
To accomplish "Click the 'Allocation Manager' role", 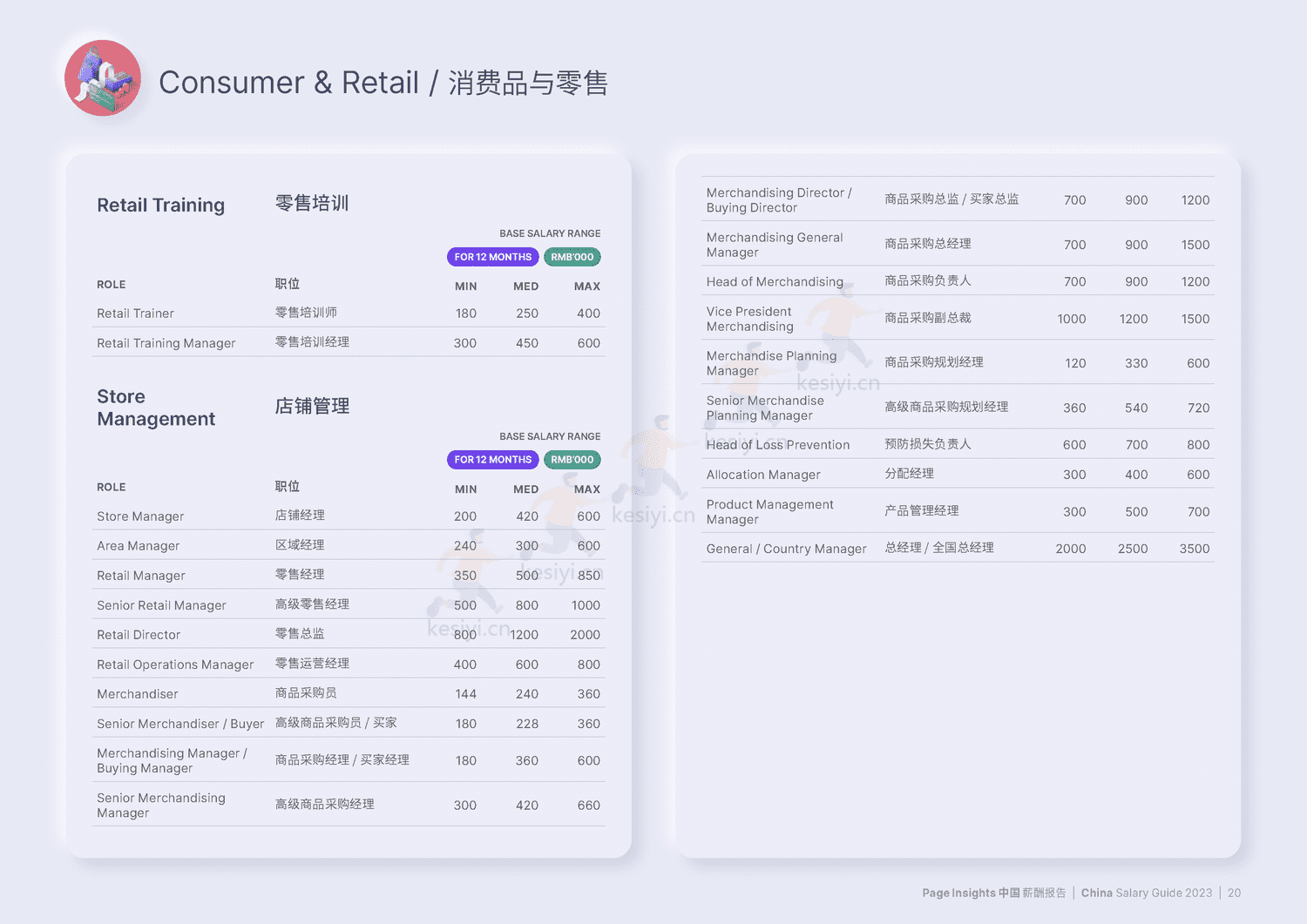I will (763, 475).
